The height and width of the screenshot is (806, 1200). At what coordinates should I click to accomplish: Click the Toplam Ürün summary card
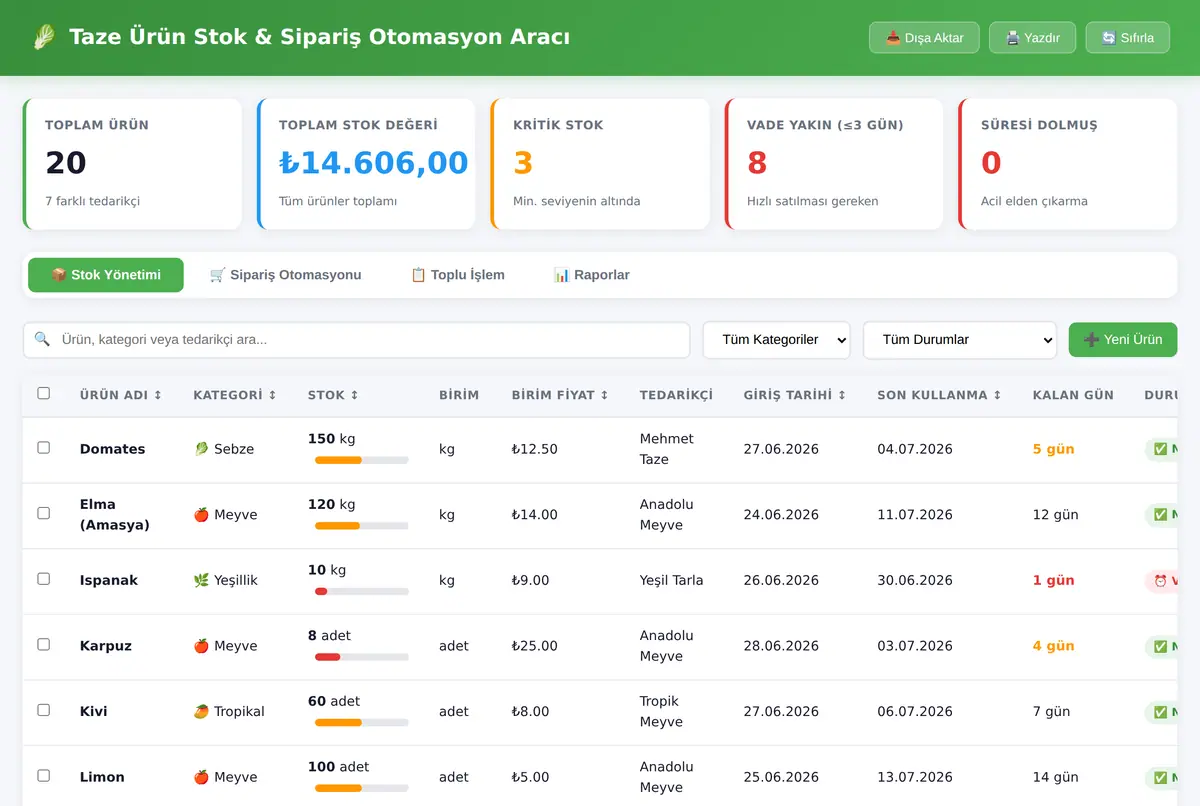[132, 164]
